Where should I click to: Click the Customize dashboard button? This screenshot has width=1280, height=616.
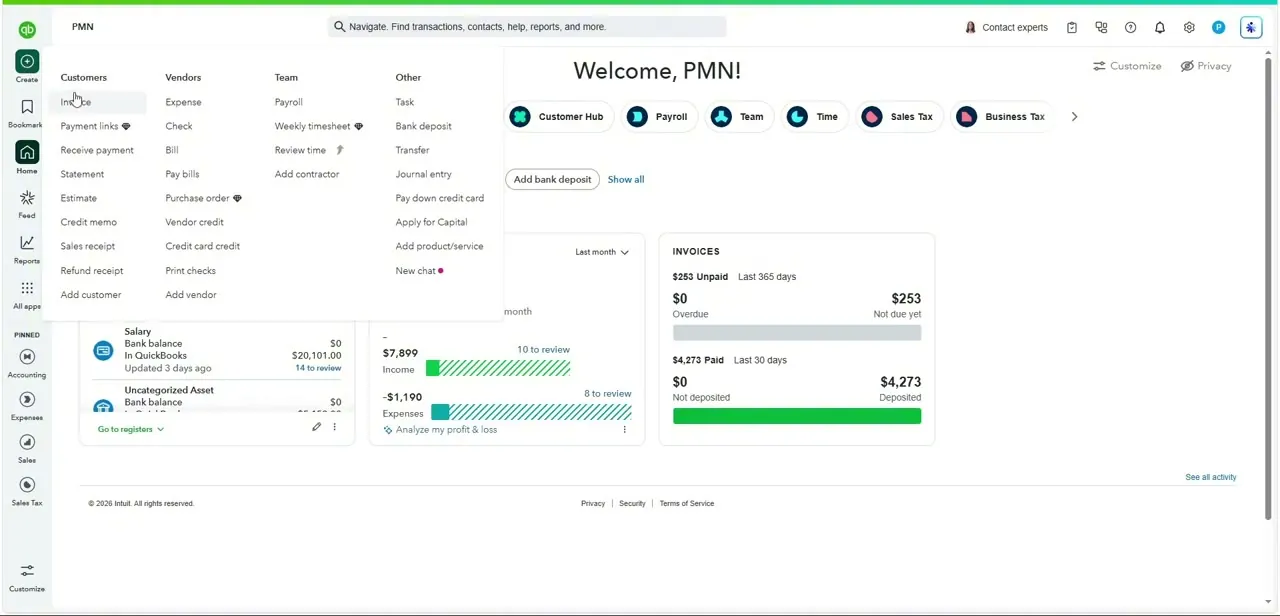click(1127, 66)
